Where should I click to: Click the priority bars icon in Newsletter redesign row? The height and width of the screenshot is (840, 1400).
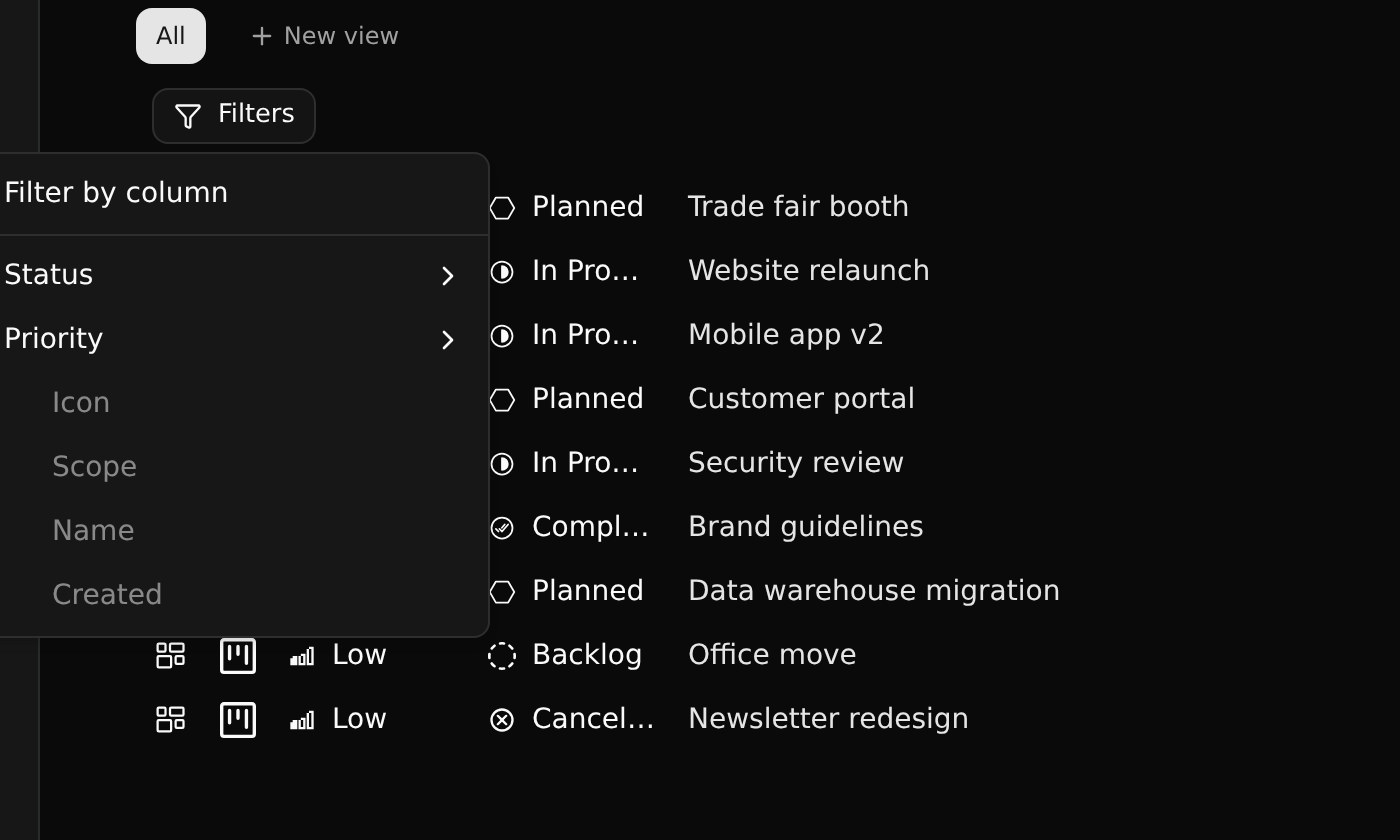click(x=302, y=720)
